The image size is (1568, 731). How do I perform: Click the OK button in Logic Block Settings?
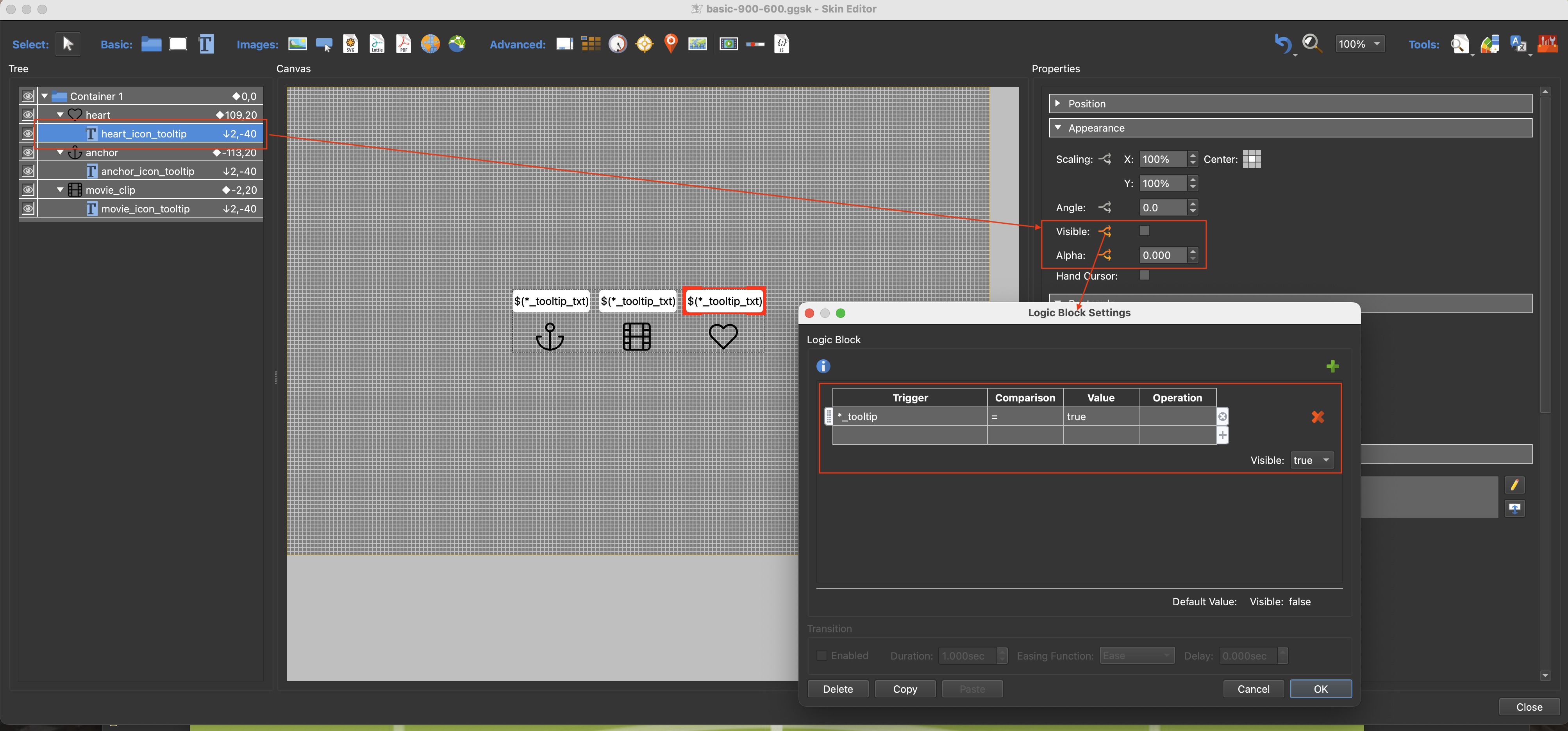[1320, 689]
